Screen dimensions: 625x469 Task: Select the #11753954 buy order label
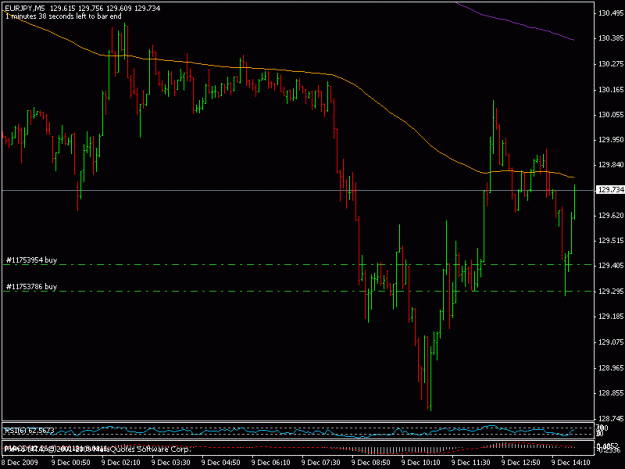[x=31, y=260]
